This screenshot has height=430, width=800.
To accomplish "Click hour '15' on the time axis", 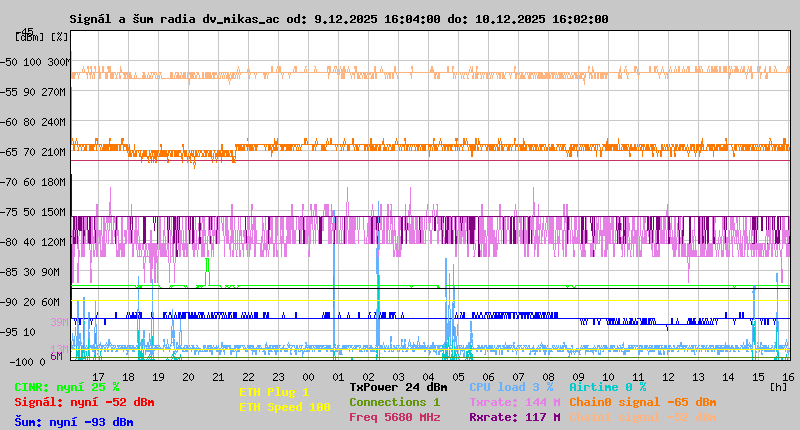I will pos(759,377).
